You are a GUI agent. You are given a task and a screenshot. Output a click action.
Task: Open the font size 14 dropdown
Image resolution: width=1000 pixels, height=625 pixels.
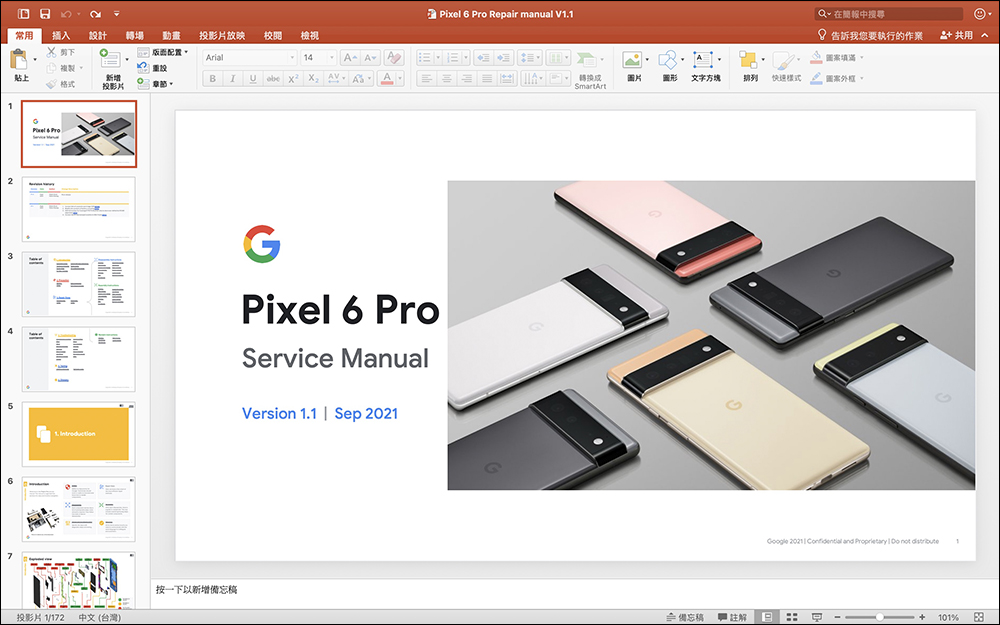[x=332, y=57]
